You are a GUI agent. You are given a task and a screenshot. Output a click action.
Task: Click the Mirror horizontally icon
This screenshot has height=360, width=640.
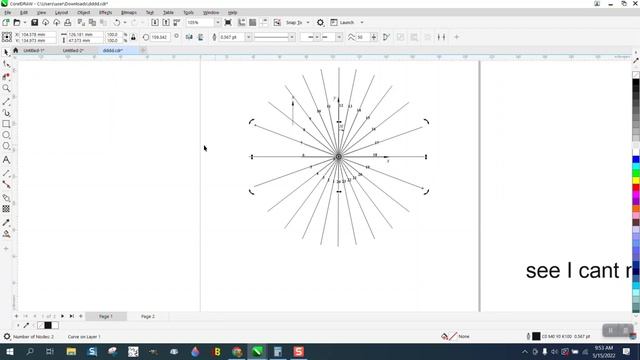pyautogui.click(x=189, y=37)
